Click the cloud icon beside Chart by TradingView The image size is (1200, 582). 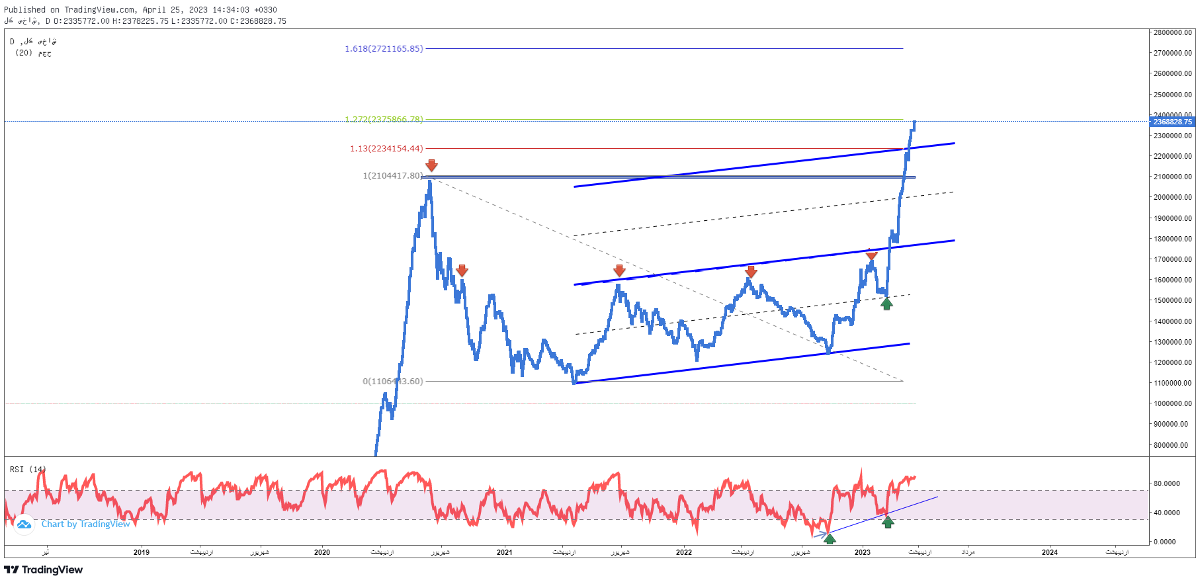pyautogui.click(x=25, y=523)
